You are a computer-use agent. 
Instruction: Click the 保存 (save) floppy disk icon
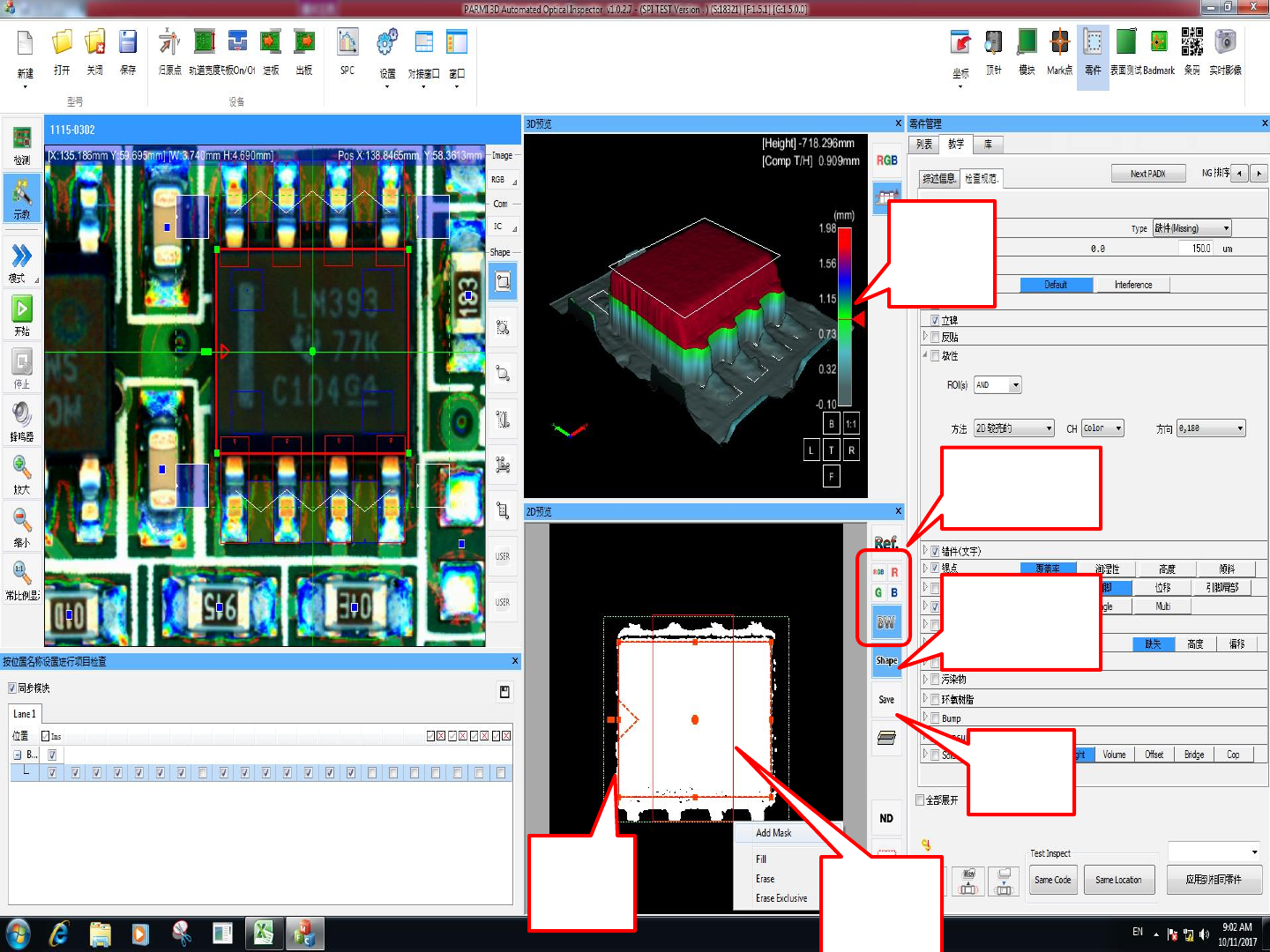tap(128, 42)
